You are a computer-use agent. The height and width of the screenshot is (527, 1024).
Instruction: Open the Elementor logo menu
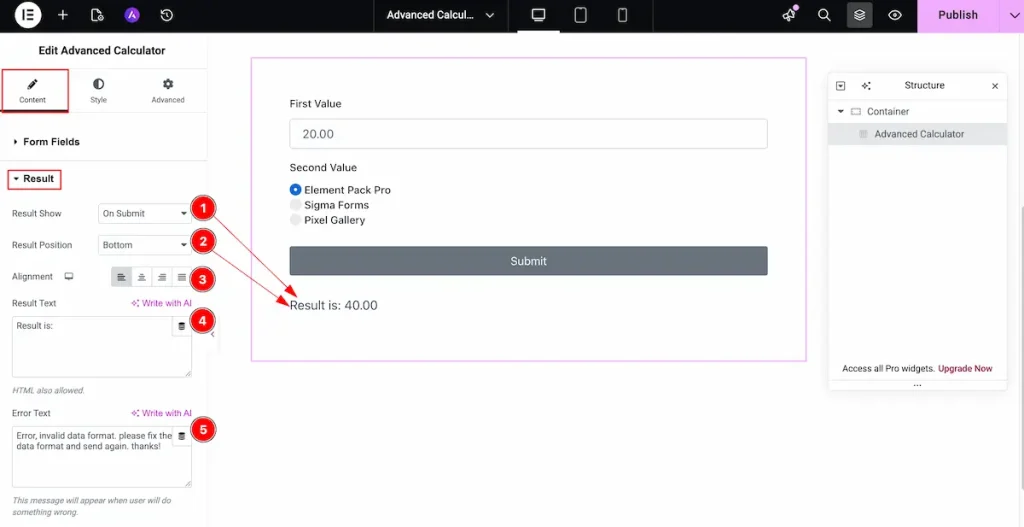point(27,15)
